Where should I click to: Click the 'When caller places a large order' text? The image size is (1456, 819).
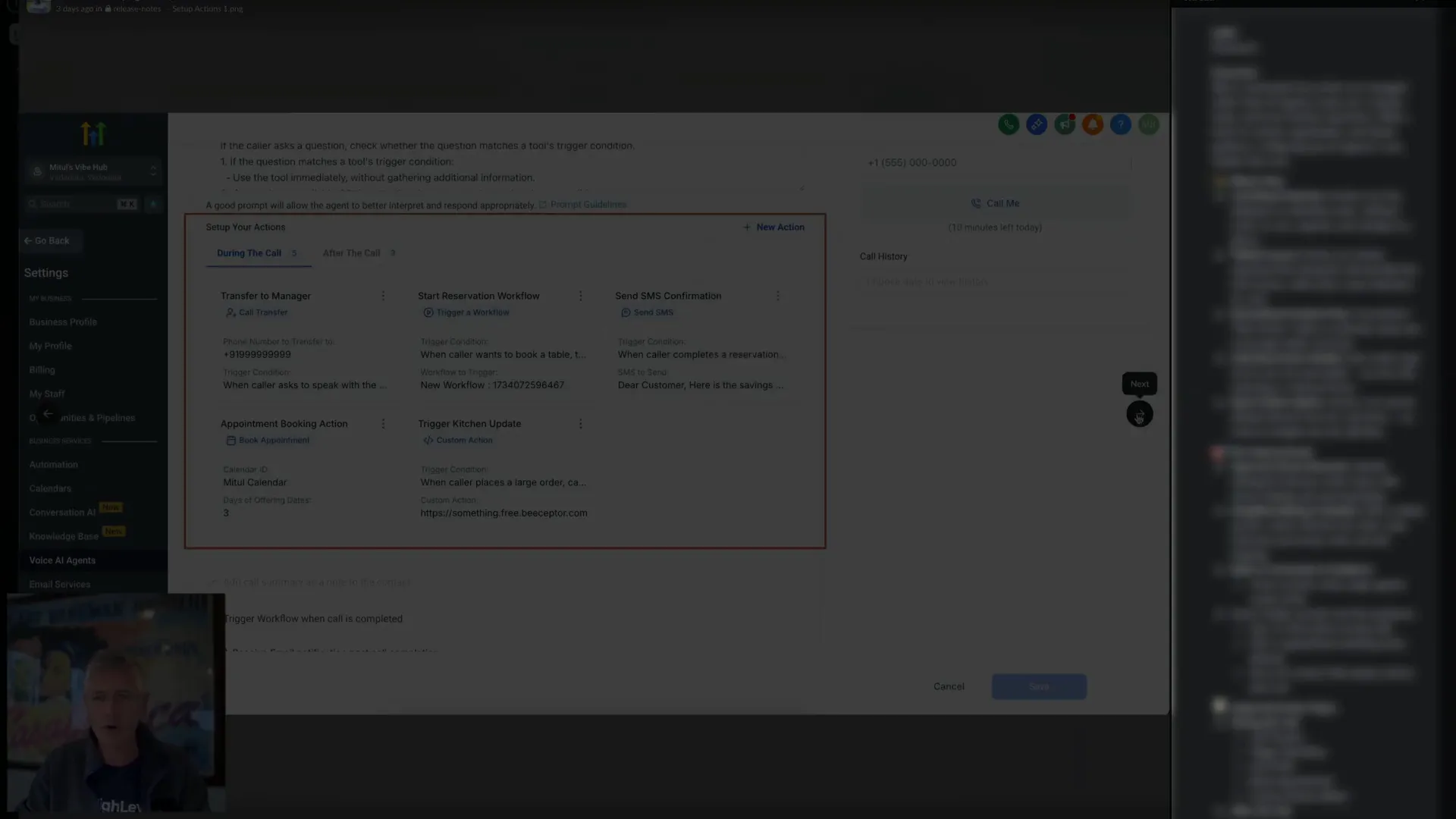[503, 483]
